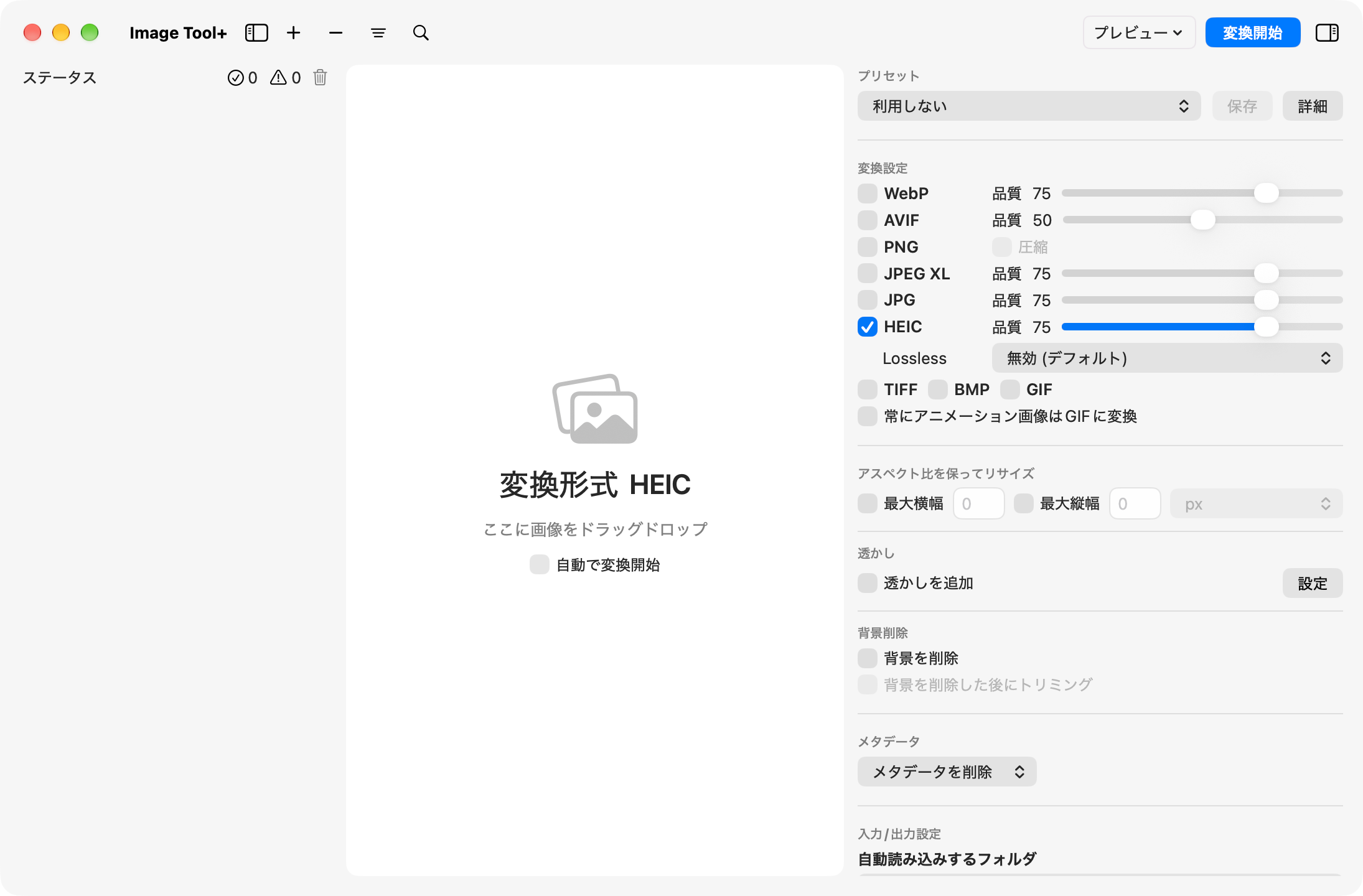Enable WebP conversion checkbox
The image size is (1363, 896).
pos(868,194)
